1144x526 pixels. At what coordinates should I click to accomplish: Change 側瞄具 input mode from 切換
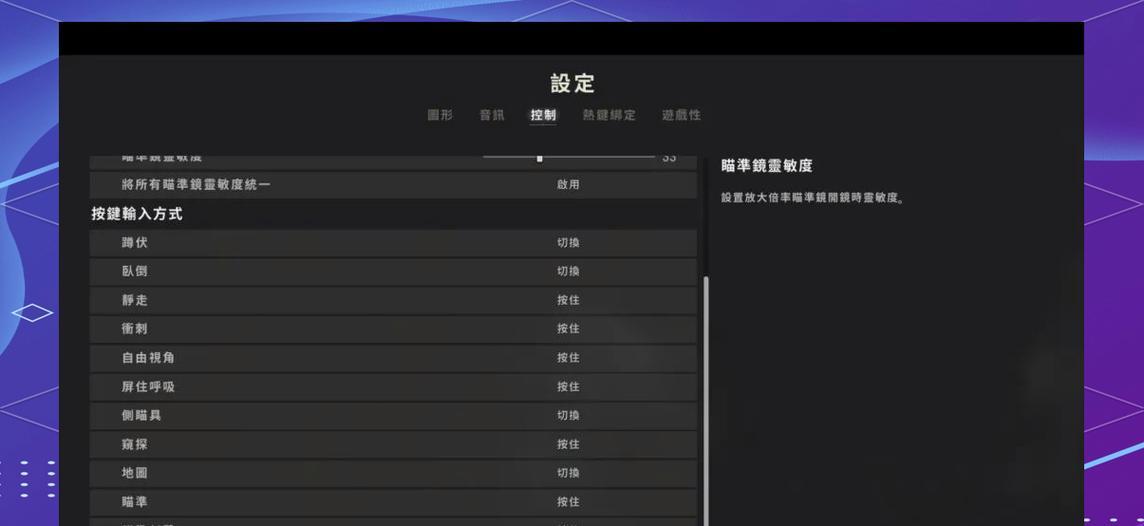click(568, 416)
